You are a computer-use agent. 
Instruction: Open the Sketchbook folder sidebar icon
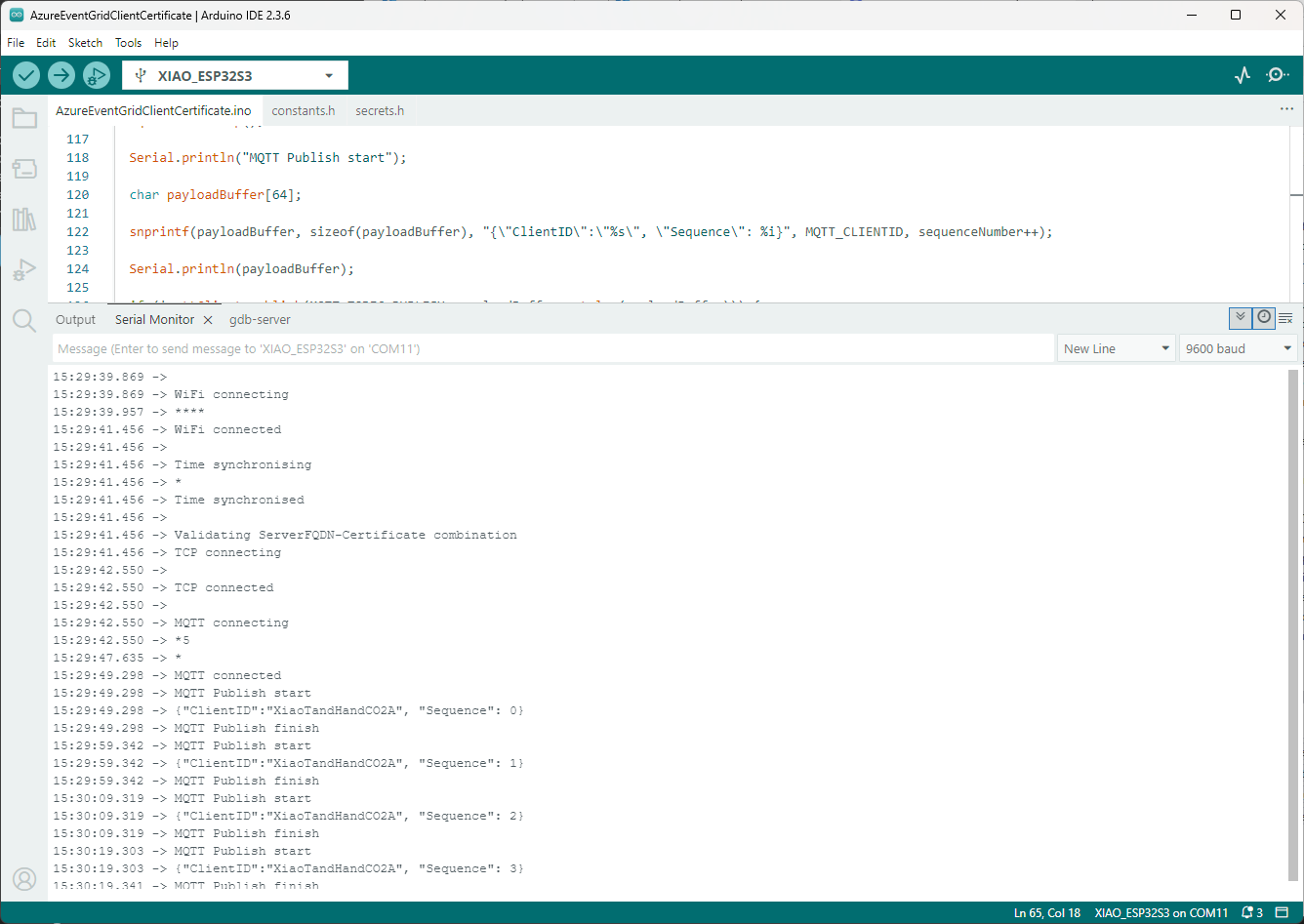[24, 119]
